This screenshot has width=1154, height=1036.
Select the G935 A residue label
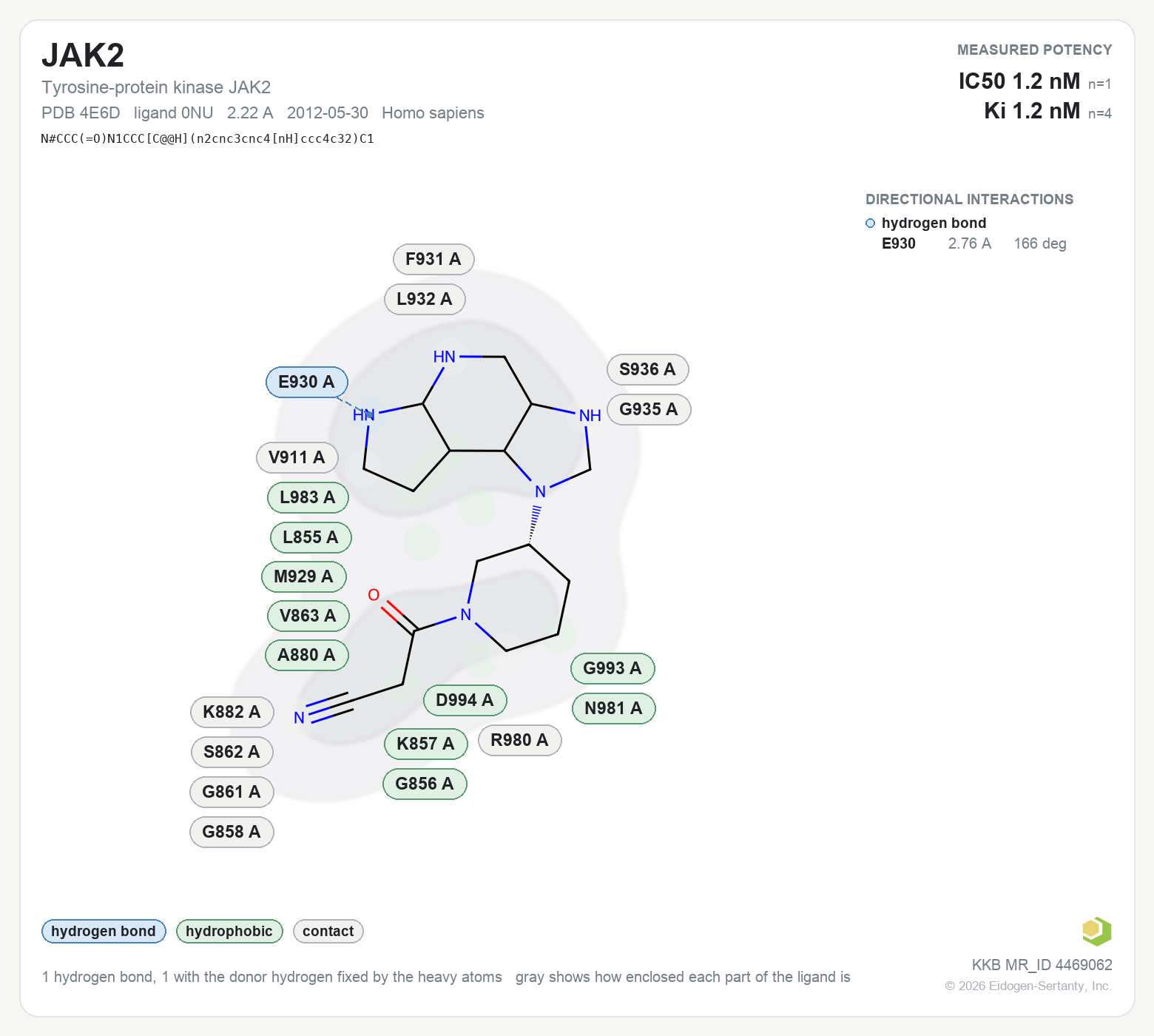(649, 409)
